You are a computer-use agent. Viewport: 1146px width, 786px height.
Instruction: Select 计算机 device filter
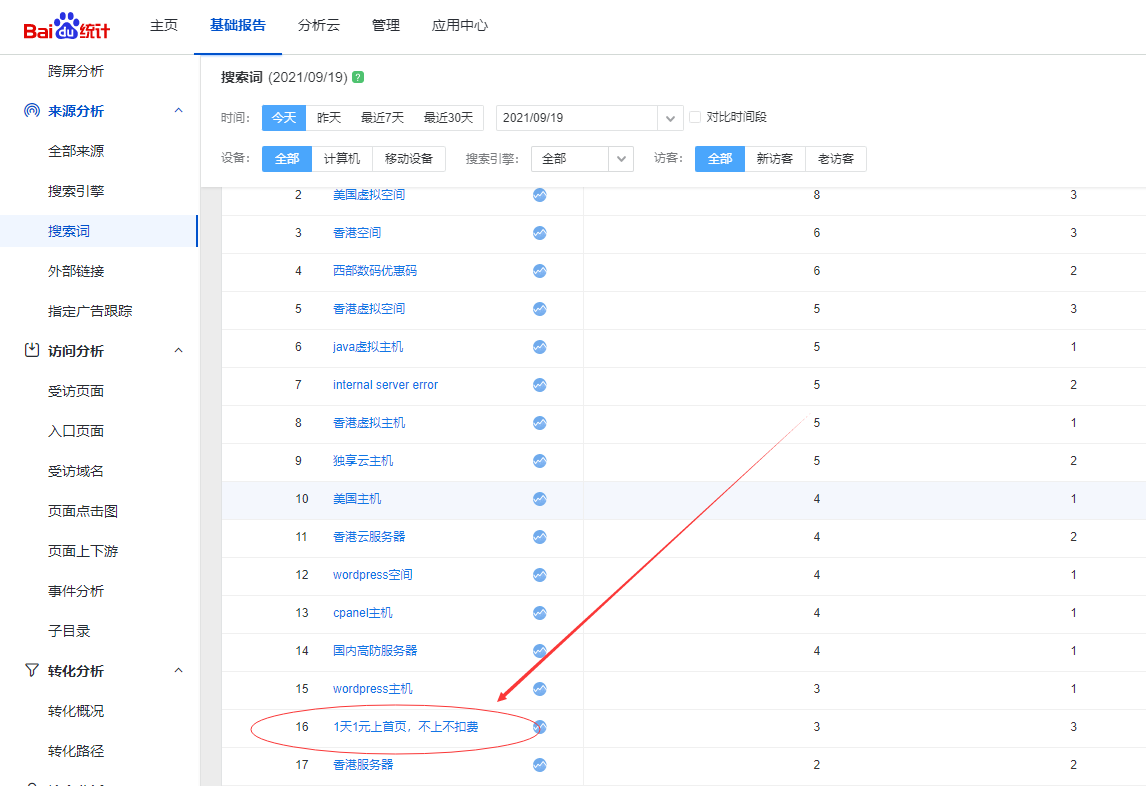(342, 159)
